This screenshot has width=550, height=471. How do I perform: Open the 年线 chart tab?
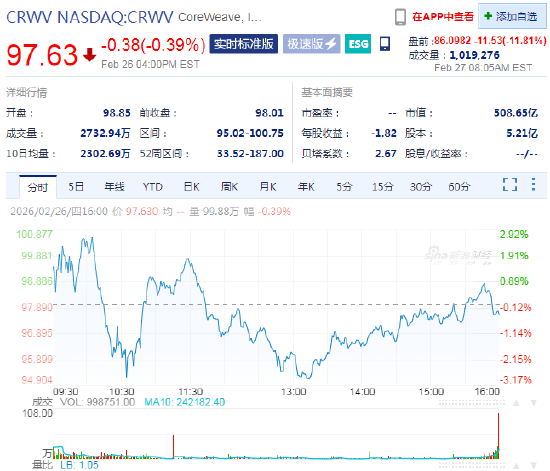[x=114, y=187]
